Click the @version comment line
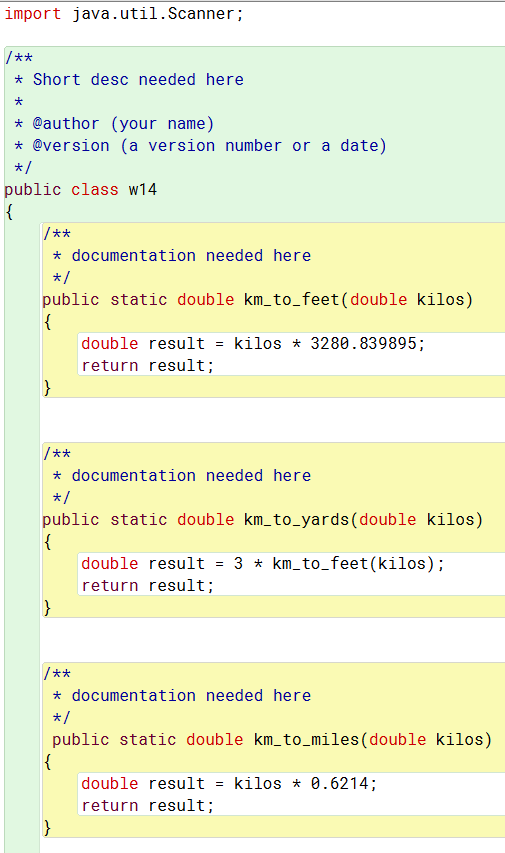The width and height of the screenshot is (505, 853). pos(210,146)
